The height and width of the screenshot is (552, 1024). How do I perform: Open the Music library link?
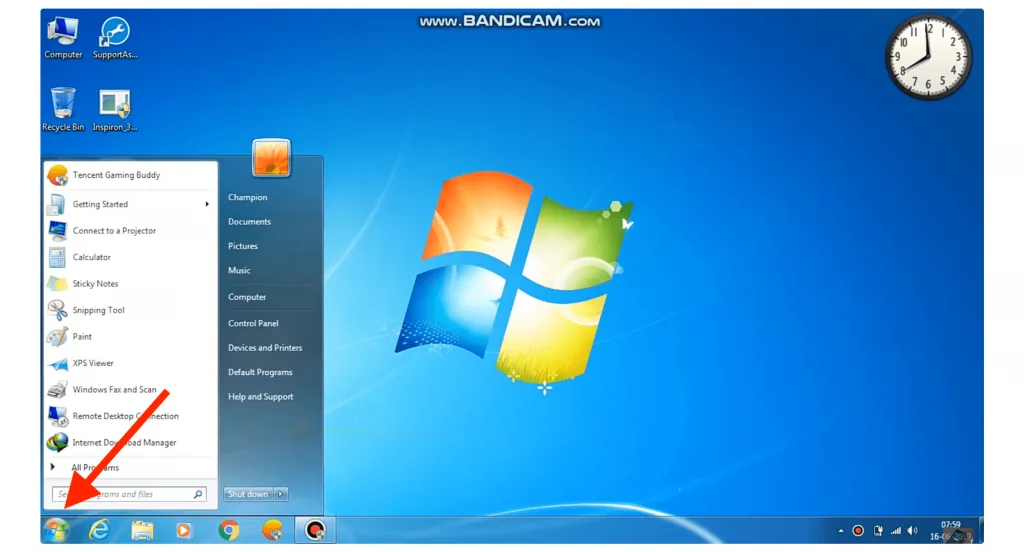(239, 270)
